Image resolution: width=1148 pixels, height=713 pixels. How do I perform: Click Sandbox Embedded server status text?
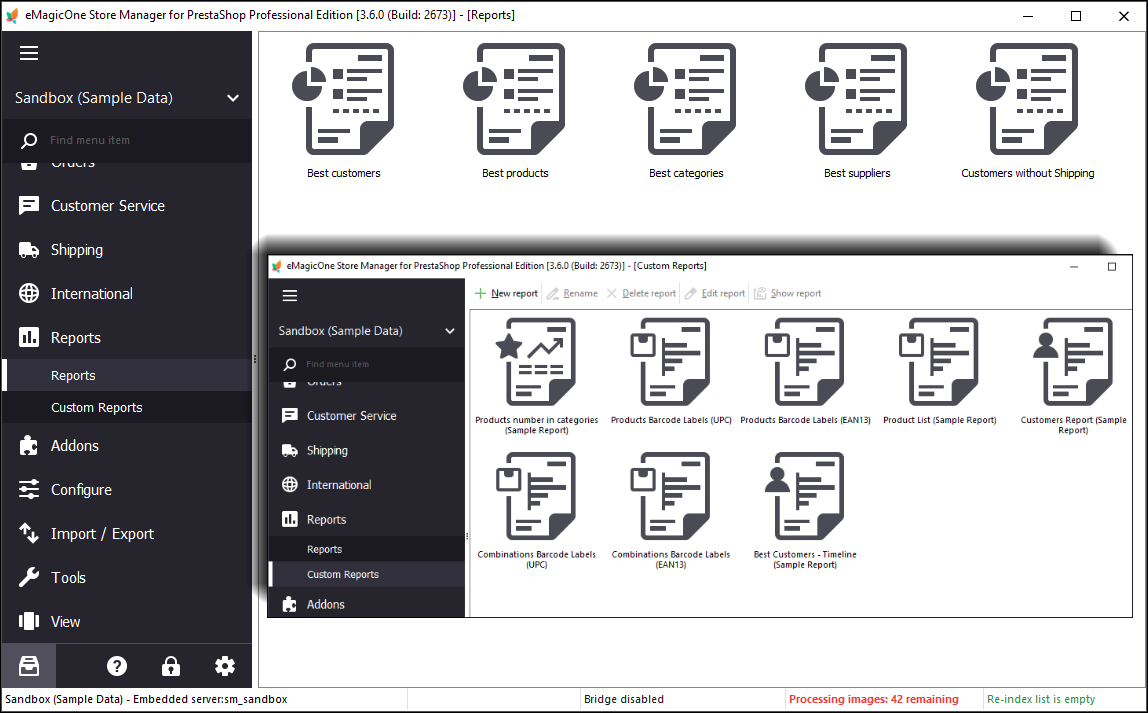(x=146, y=699)
